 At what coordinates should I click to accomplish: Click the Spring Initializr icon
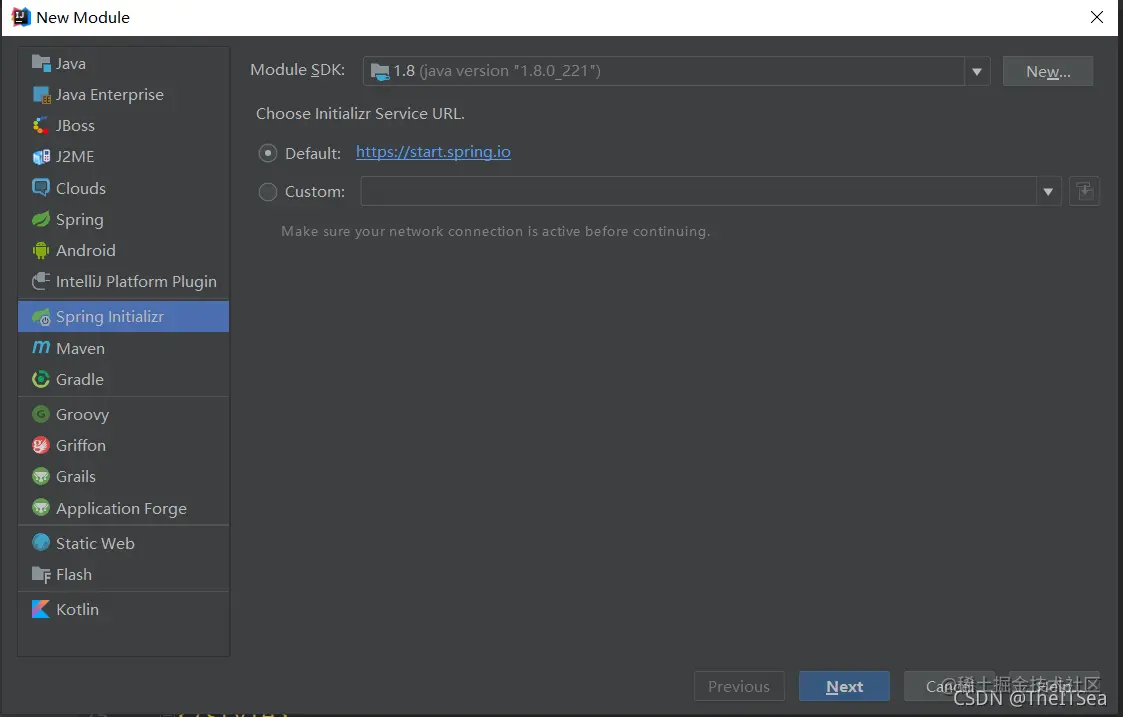[41, 317]
